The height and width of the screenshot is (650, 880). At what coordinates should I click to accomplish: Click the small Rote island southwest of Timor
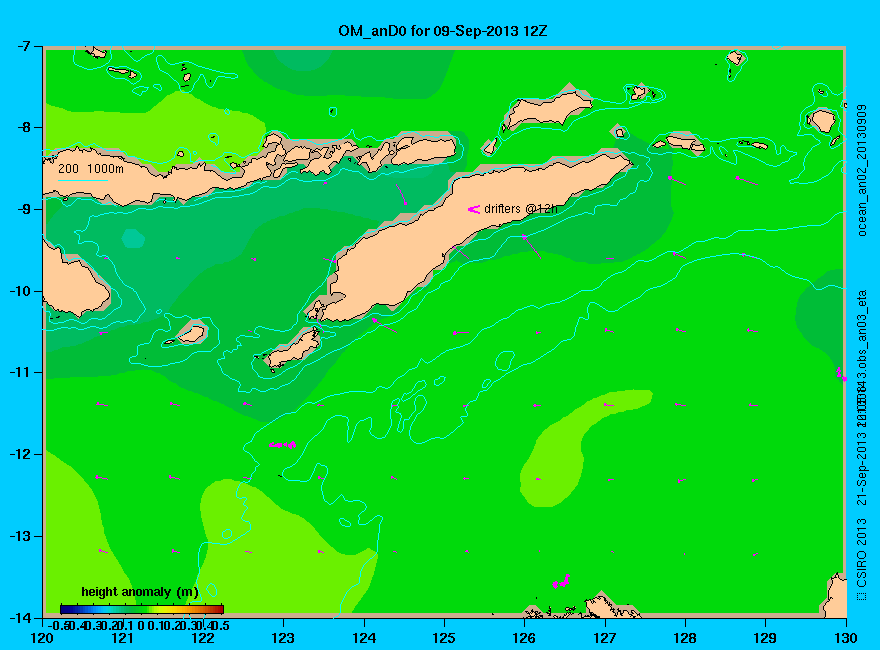tap(293, 348)
